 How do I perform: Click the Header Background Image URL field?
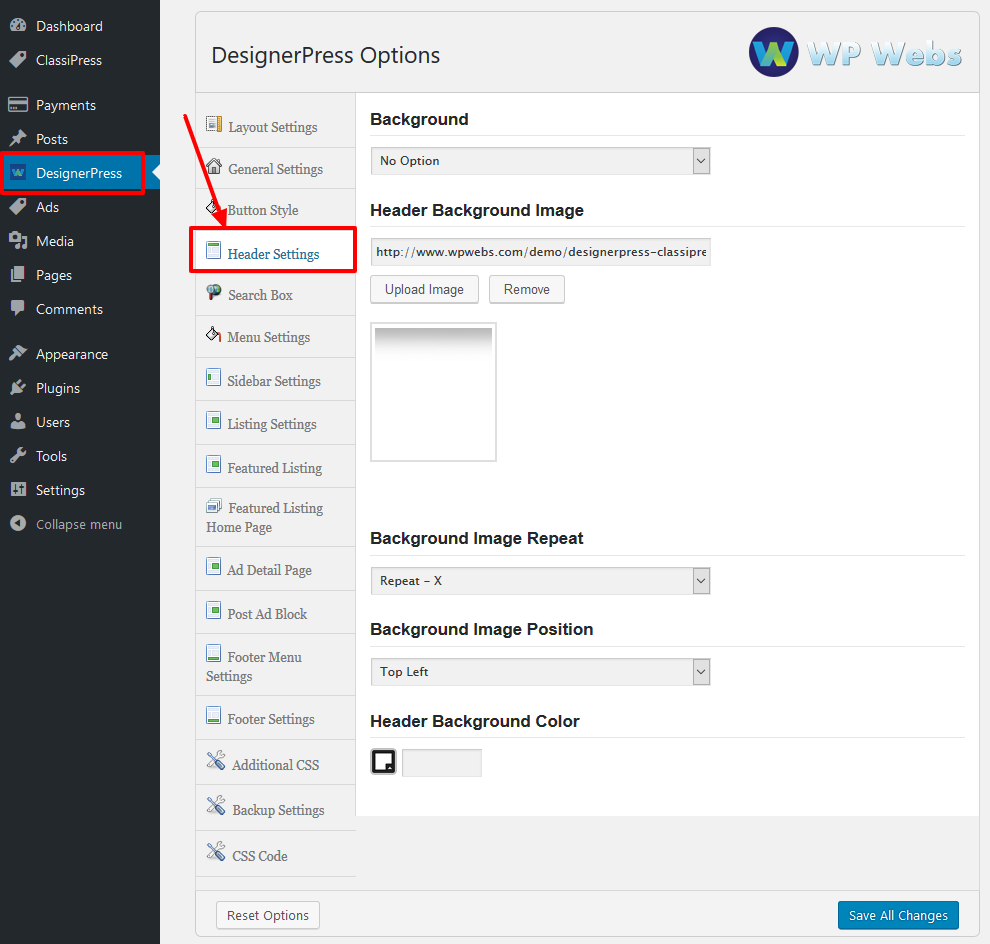540,252
